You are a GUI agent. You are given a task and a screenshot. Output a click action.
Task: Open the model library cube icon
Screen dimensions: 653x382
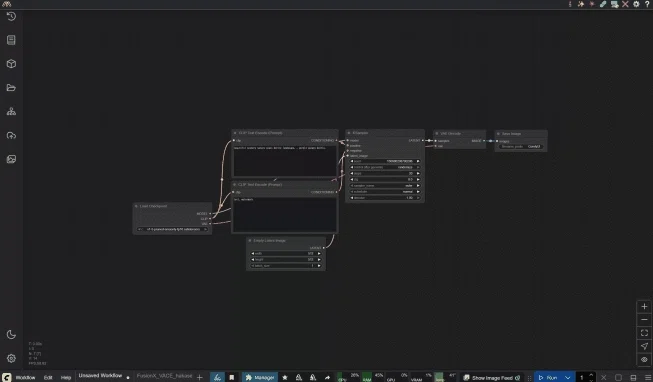pyautogui.click(x=11, y=64)
